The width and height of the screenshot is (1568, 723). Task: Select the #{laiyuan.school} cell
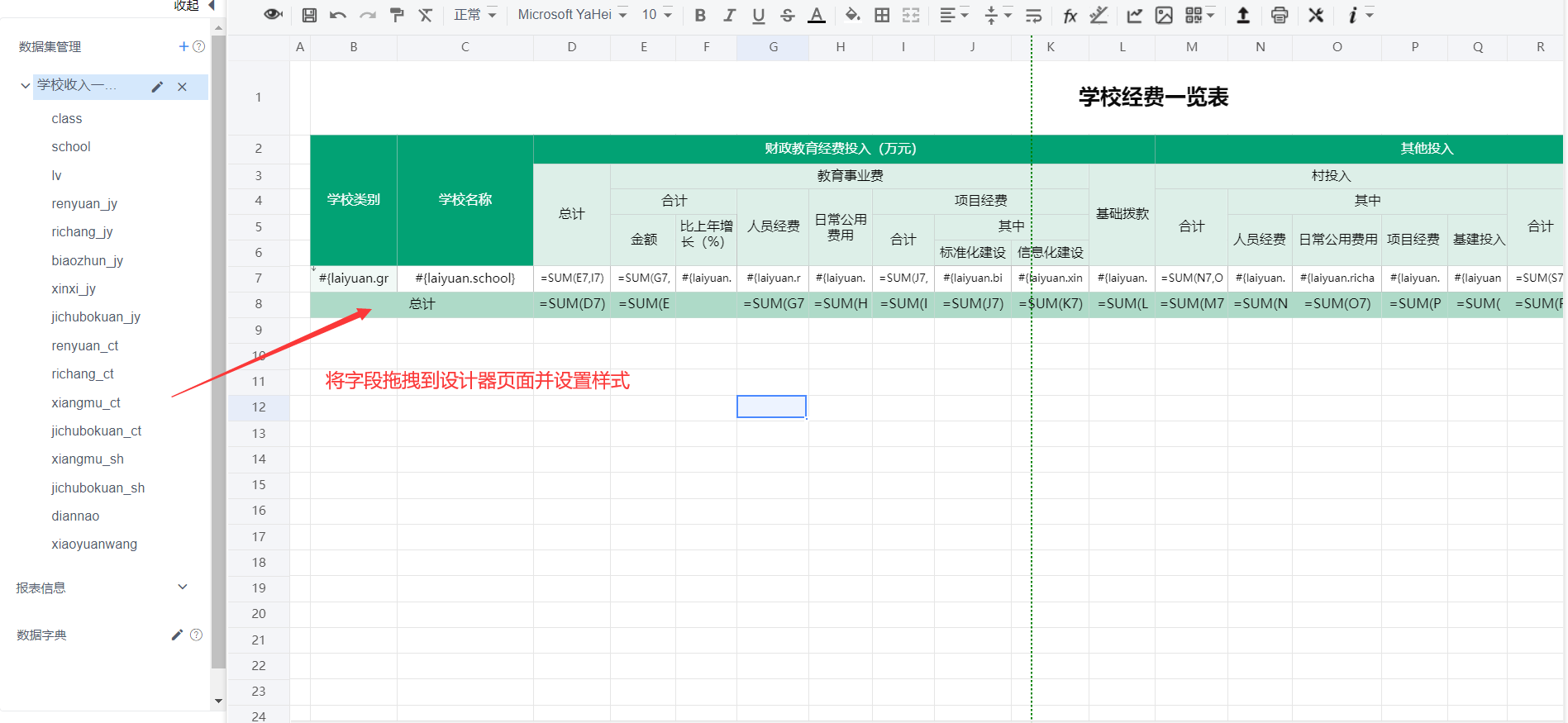click(465, 278)
